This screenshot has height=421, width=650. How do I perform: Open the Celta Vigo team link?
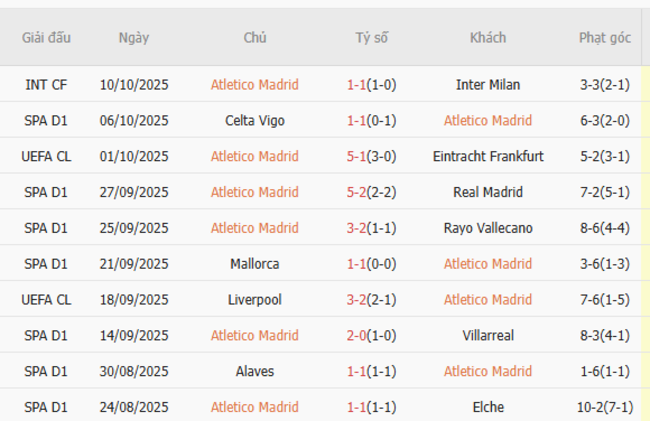(x=255, y=121)
